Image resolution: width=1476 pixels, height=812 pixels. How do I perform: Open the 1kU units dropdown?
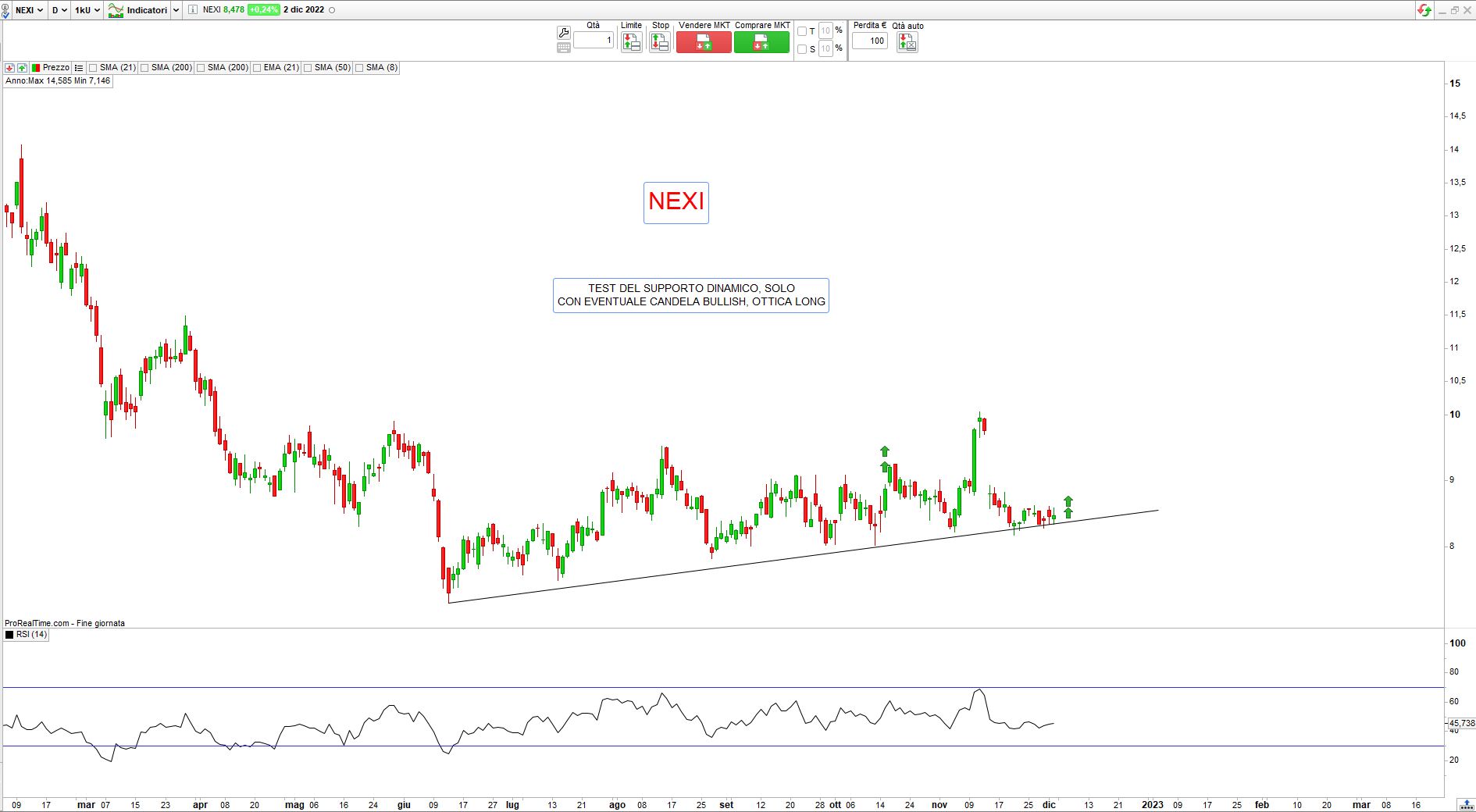[87, 10]
